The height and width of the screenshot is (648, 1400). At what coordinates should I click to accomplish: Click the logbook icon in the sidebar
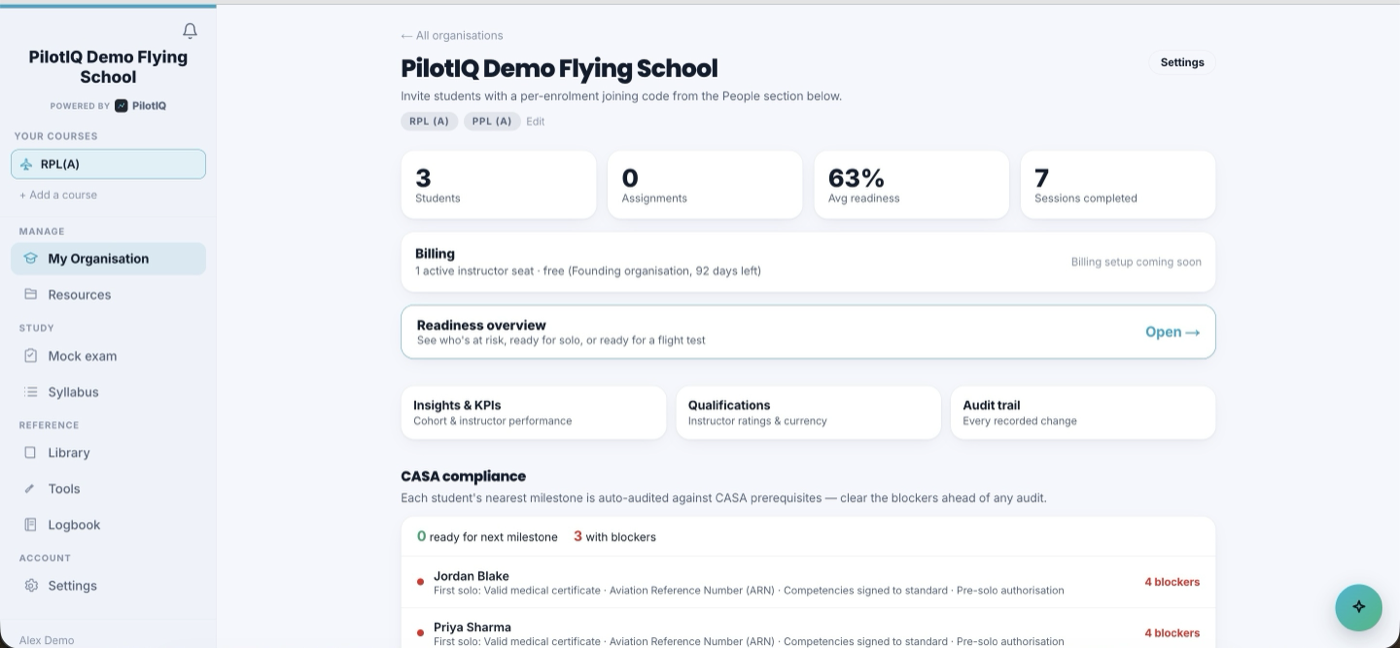click(x=31, y=524)
